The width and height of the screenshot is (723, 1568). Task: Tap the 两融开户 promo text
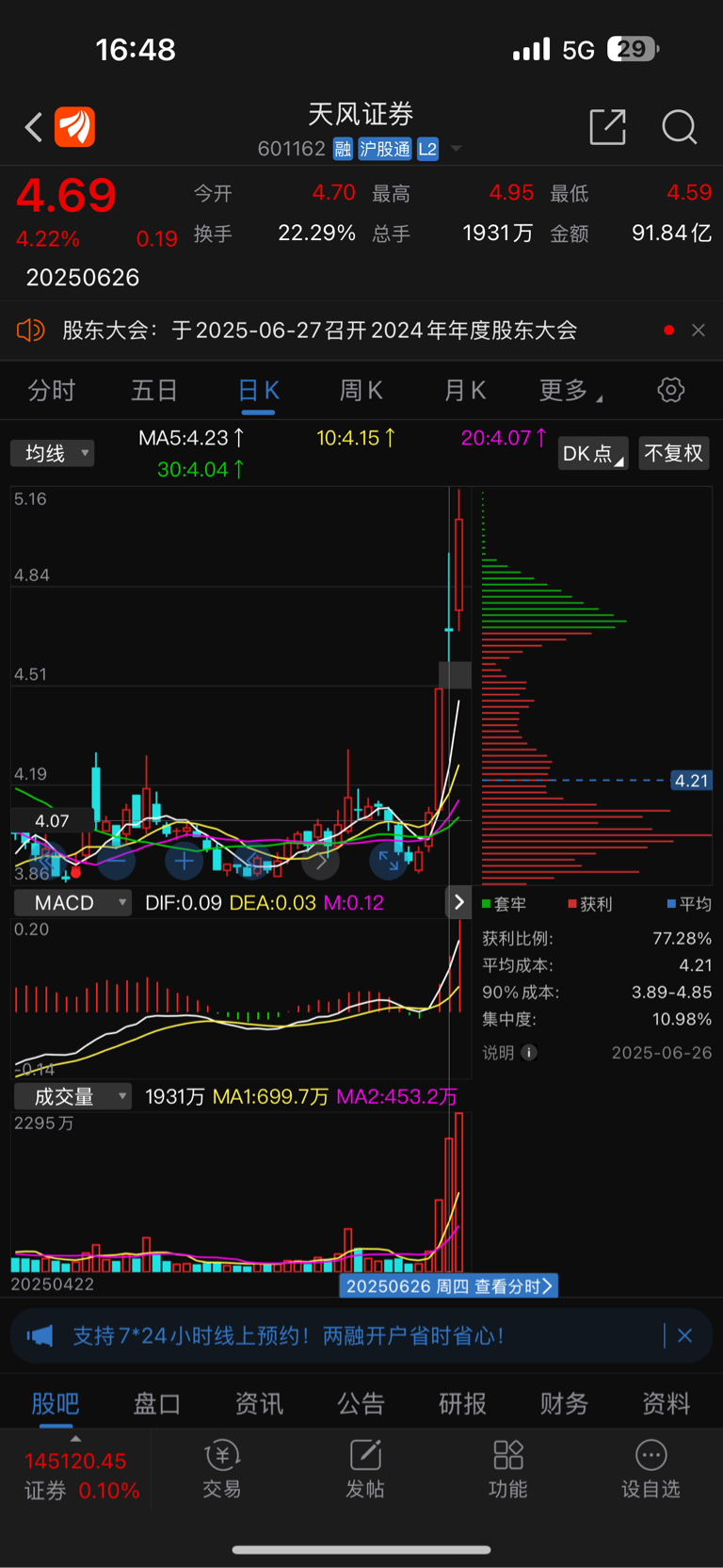[288, 1335]
